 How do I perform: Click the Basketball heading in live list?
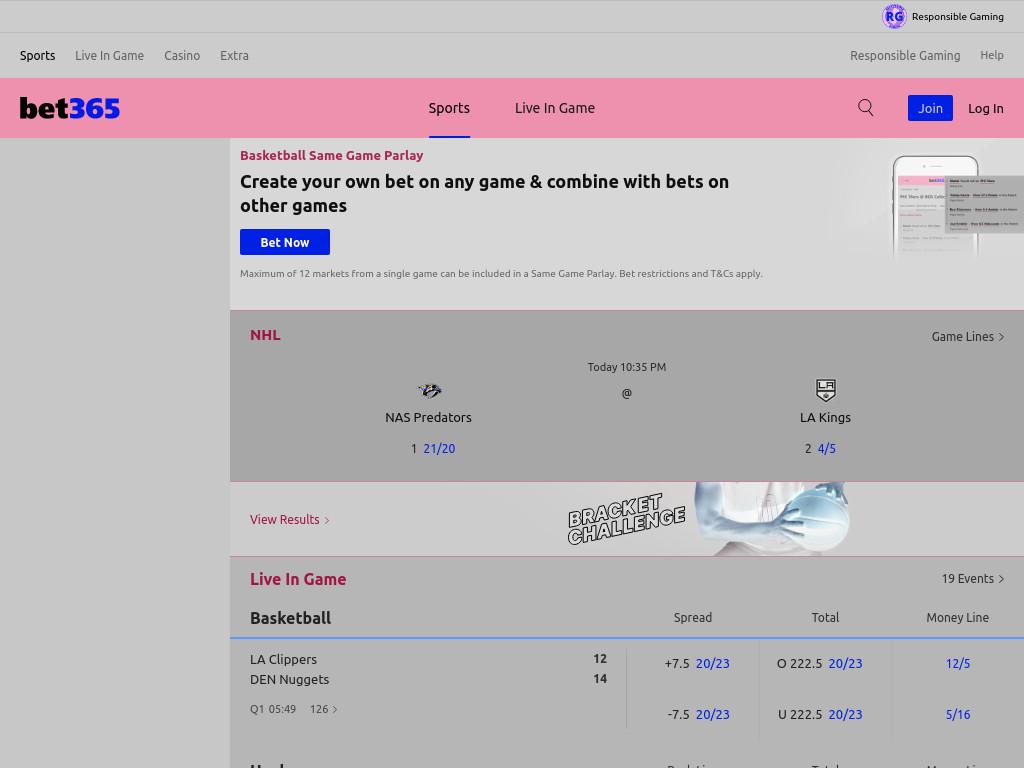click(291, 618)
